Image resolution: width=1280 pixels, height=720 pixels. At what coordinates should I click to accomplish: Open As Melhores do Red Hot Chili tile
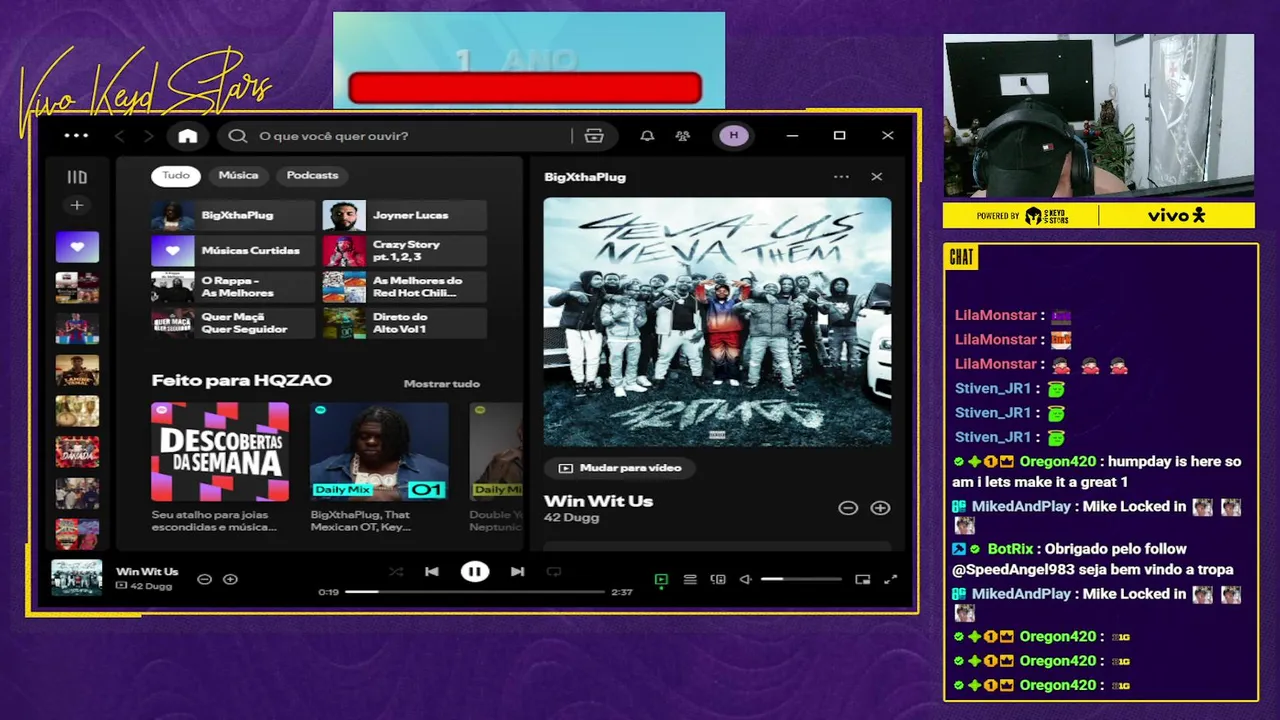tap(404, 287)
